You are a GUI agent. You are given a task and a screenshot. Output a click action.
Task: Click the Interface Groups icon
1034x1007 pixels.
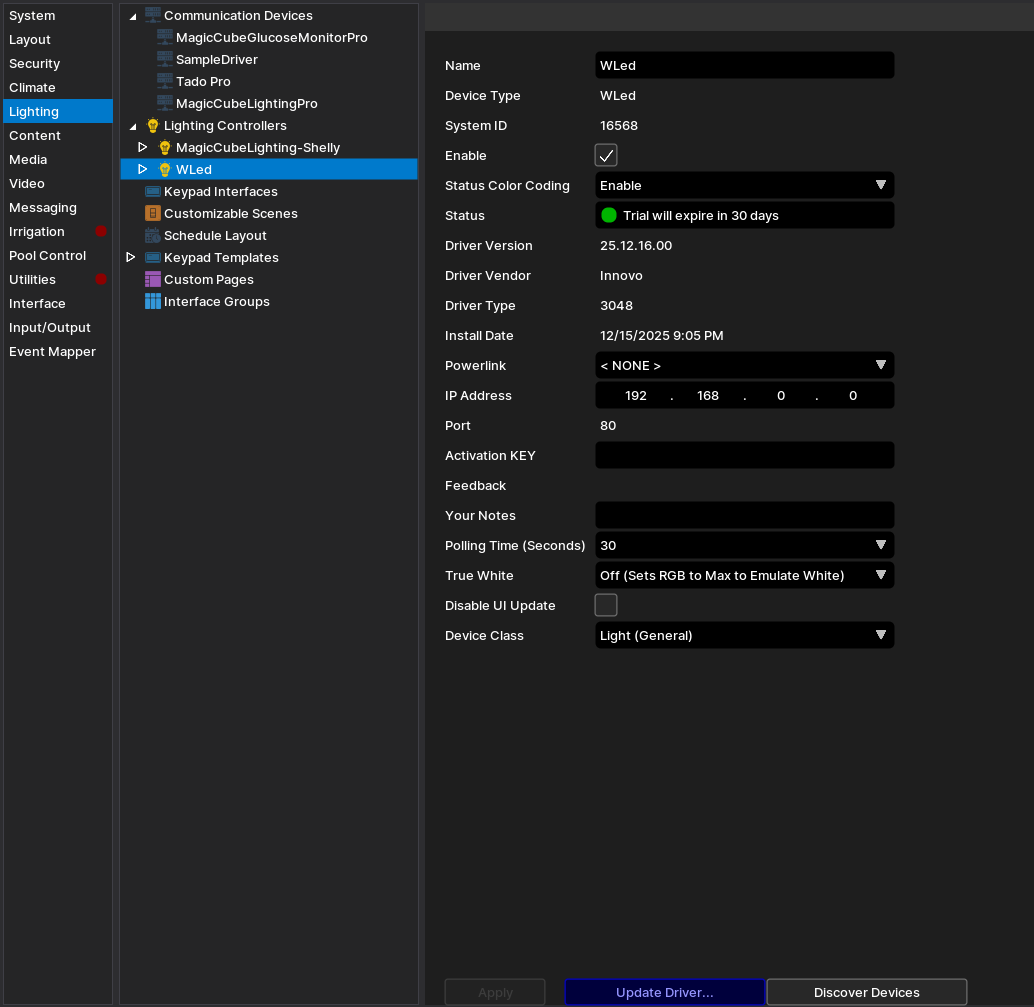tap(153, 302)
